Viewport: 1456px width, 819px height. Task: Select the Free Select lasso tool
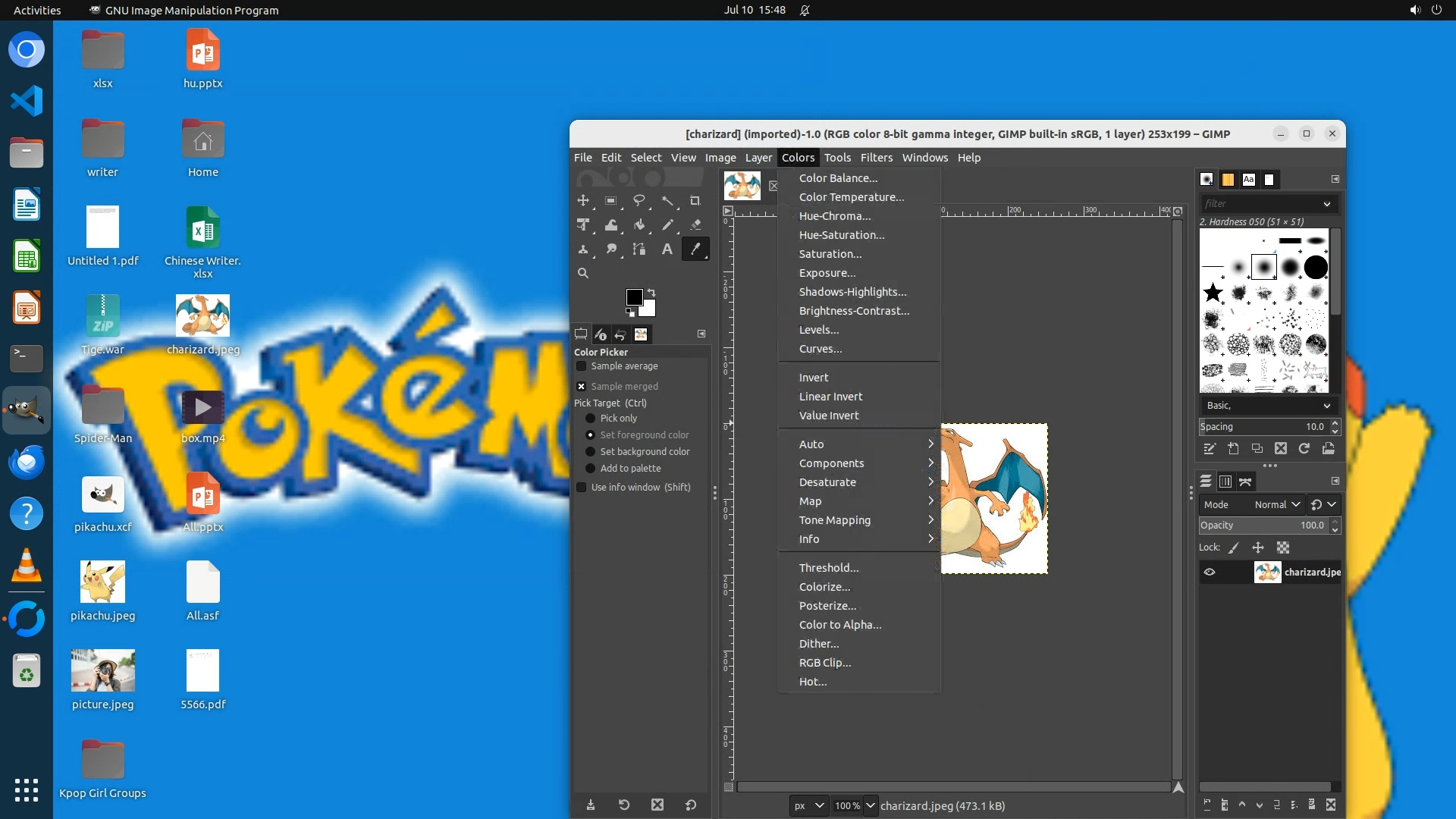coord(639,201)
